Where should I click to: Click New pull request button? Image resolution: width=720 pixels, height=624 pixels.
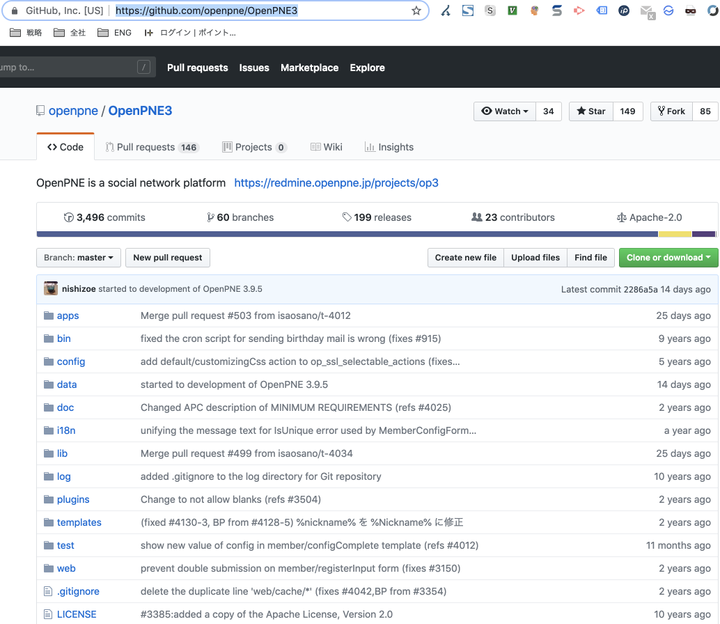[x=168, y=258]
